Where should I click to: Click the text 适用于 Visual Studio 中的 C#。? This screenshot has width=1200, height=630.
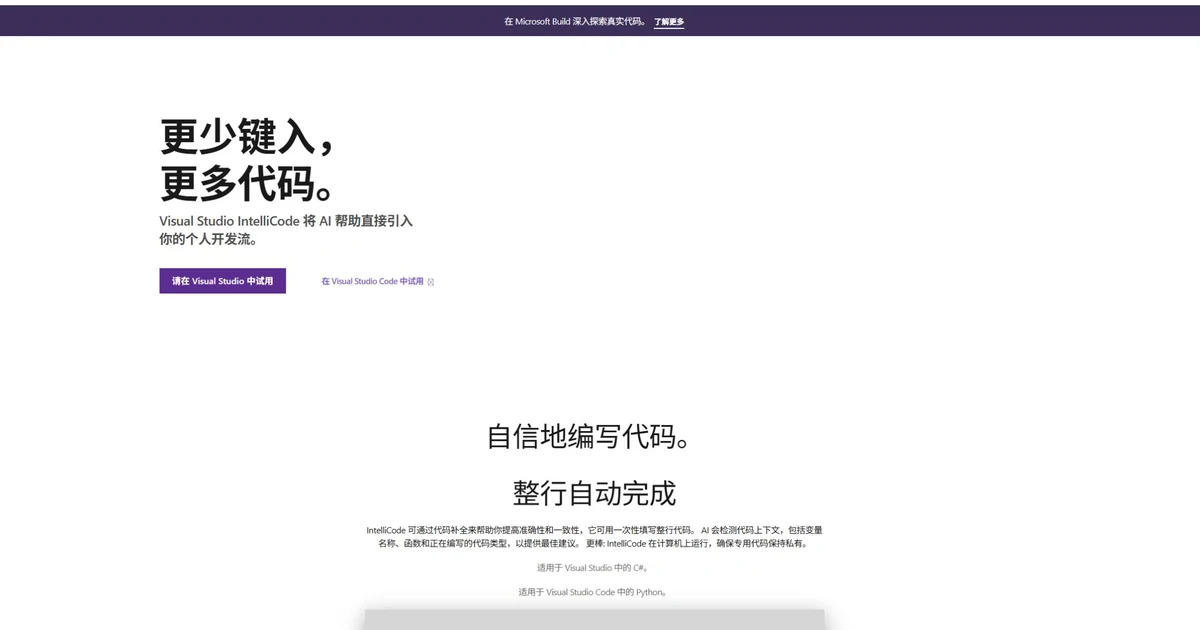pos(593,568)
